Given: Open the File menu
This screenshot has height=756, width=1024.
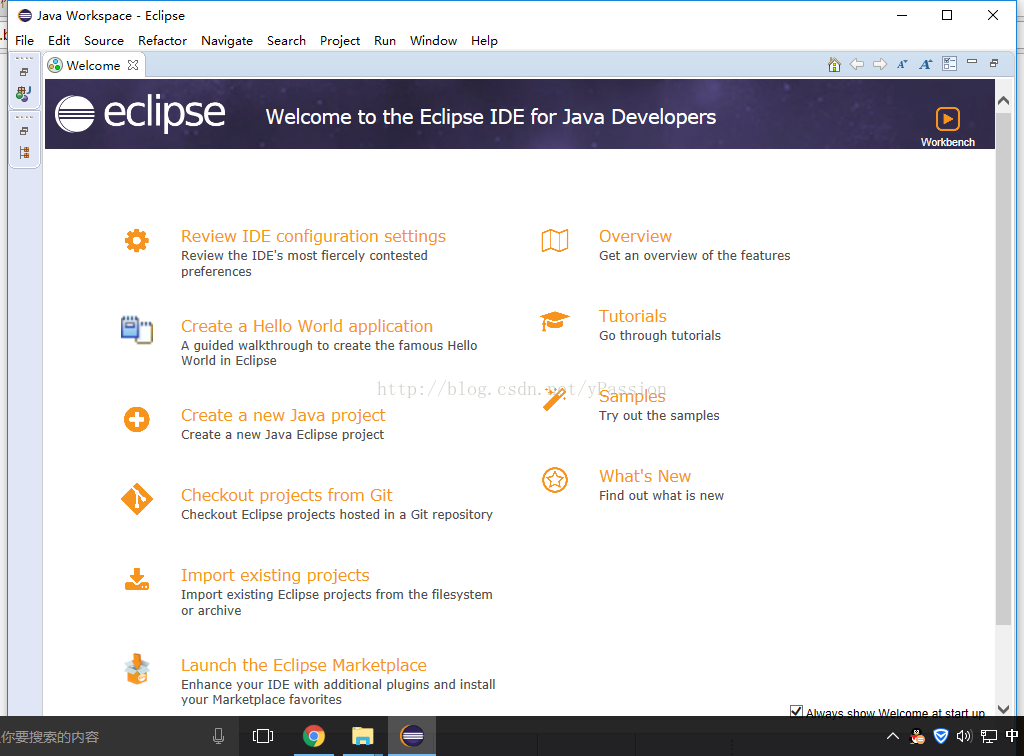Looking at the screenshot, I should [x=24, y=40].
